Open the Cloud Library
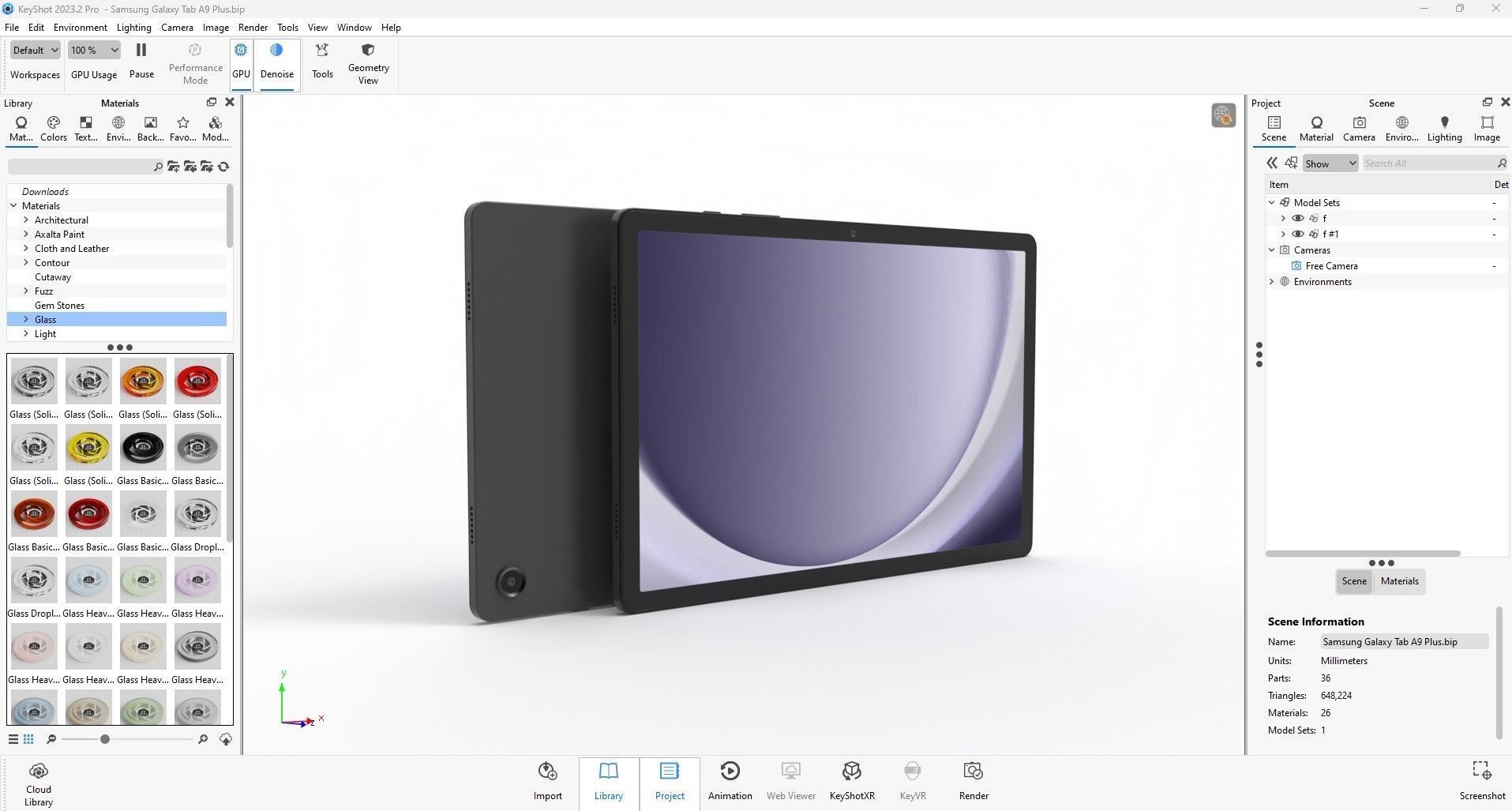This screenshot has height=811, width=1512. coord(38,784)
